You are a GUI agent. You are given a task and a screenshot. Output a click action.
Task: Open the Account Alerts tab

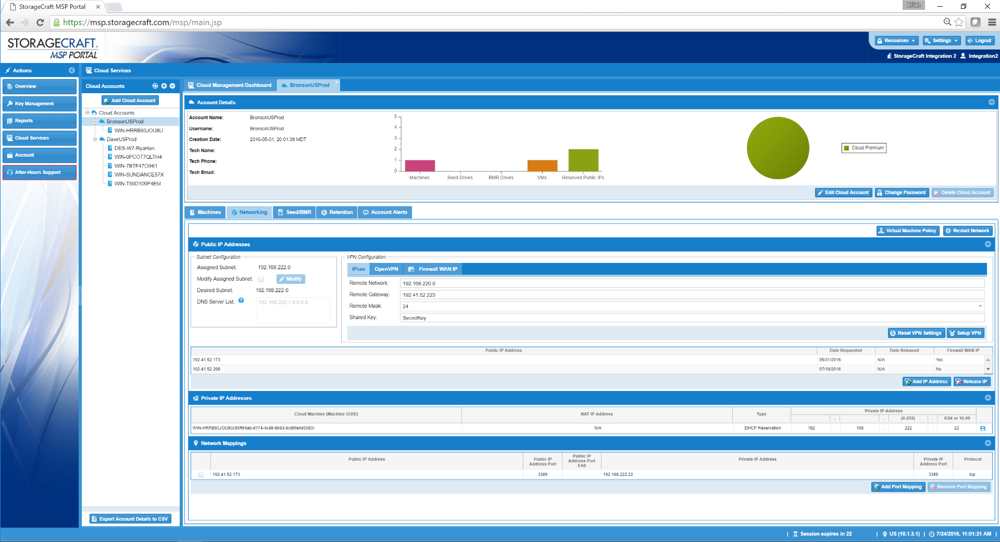click(x=385, y=212)
